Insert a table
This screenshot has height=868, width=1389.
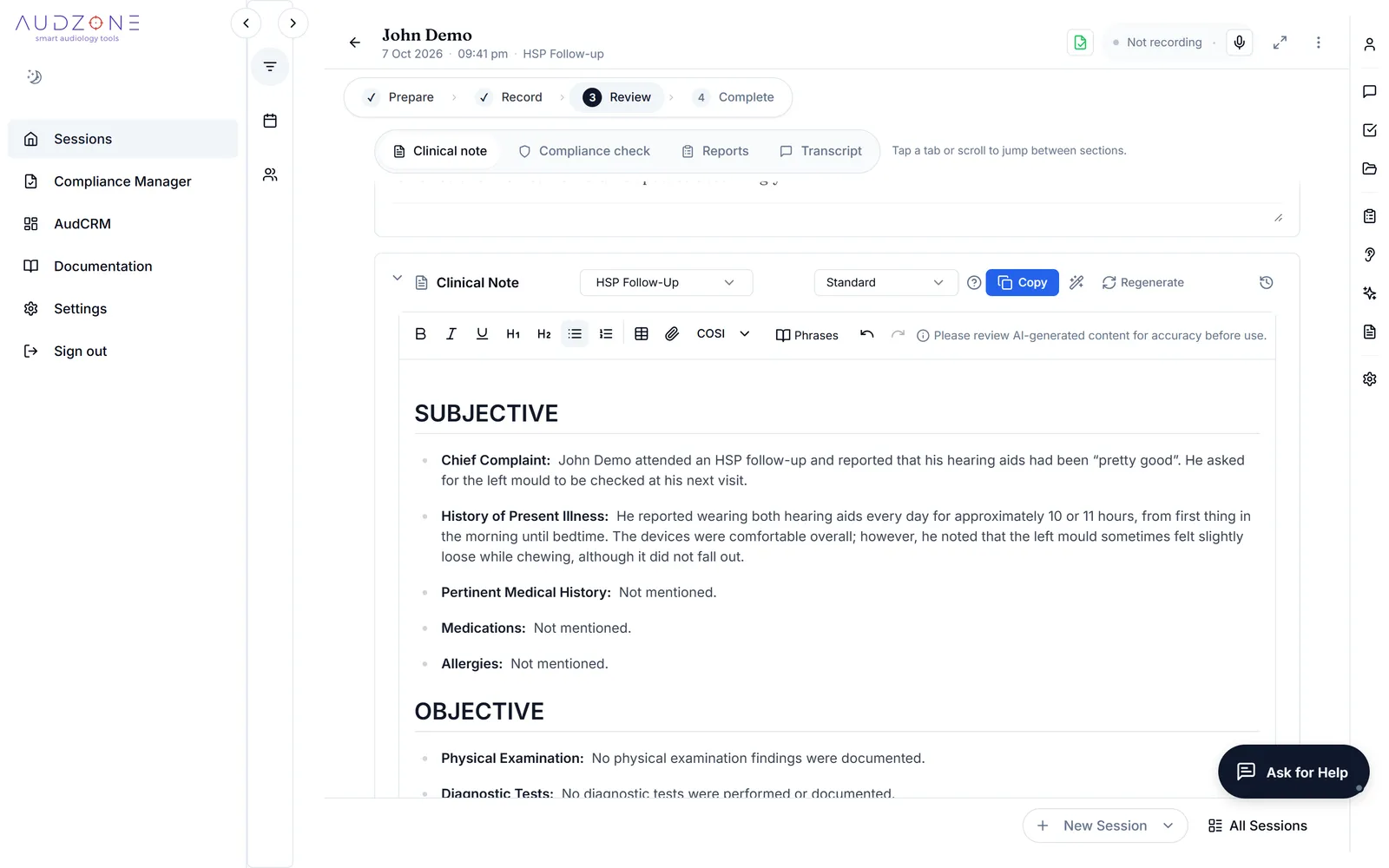coord(642,334)
